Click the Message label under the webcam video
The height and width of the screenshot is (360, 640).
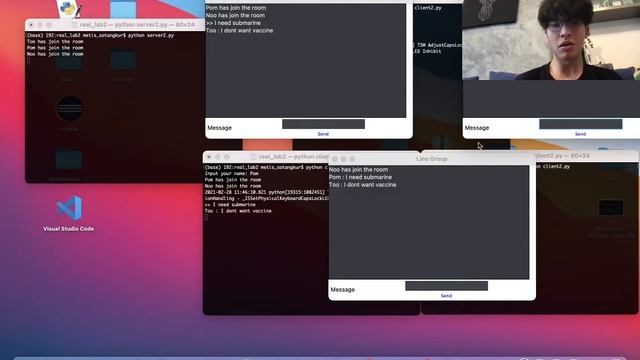[x=477, y=128]
